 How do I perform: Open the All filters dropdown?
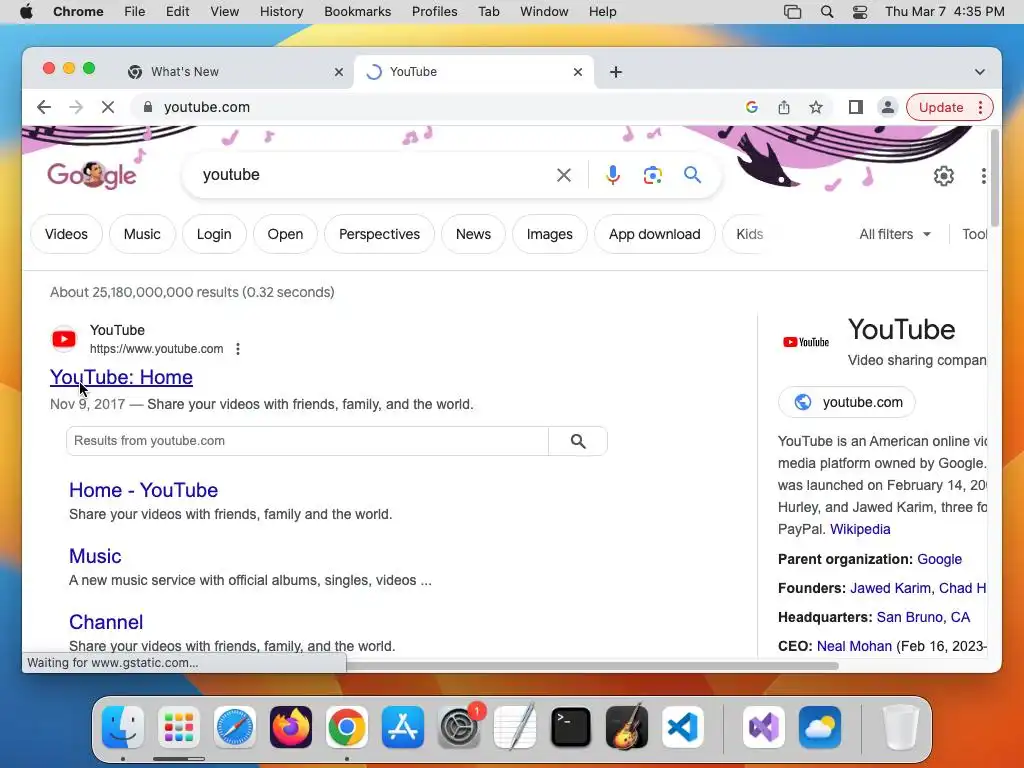[895, 234]
